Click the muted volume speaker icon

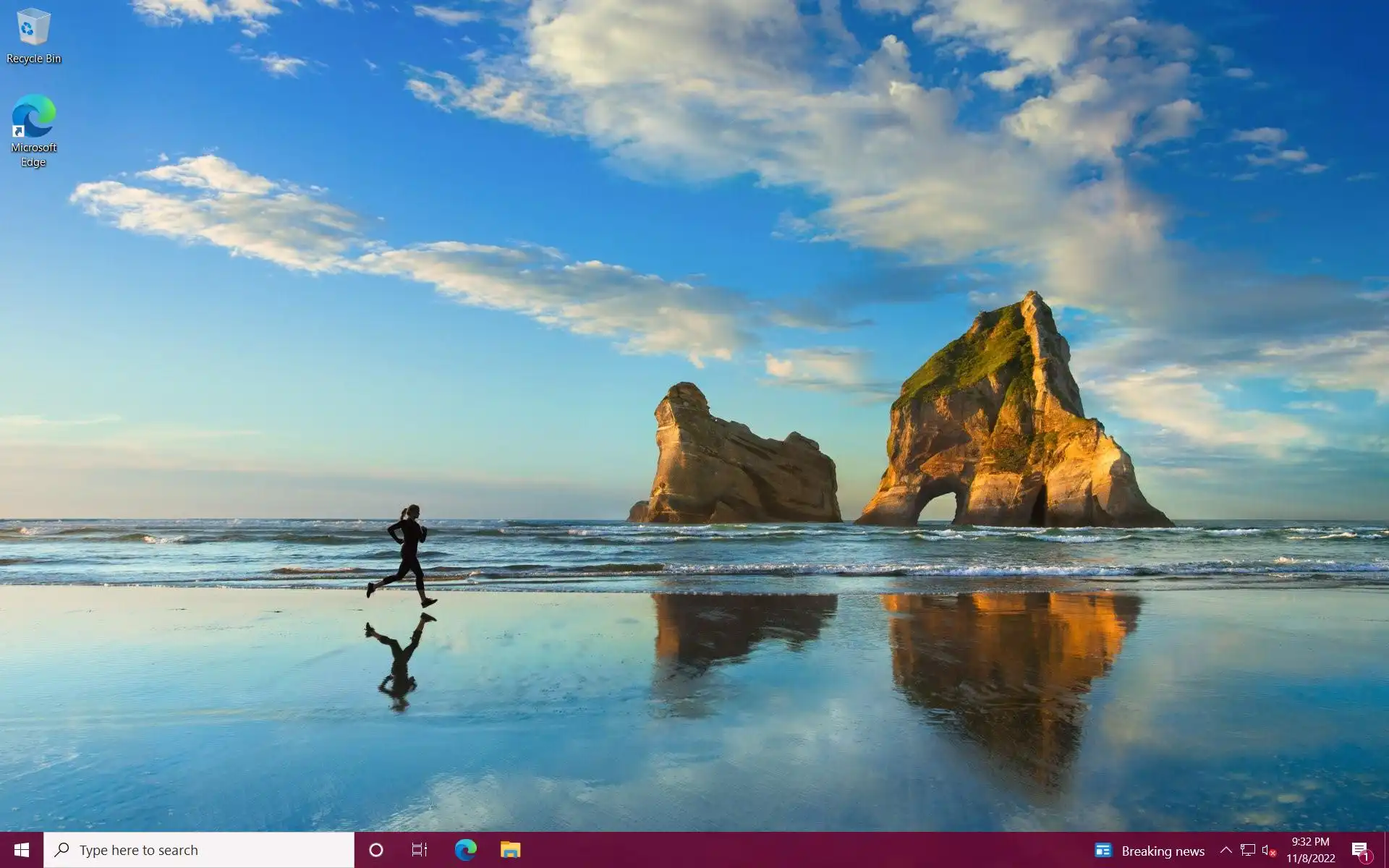1268,851
